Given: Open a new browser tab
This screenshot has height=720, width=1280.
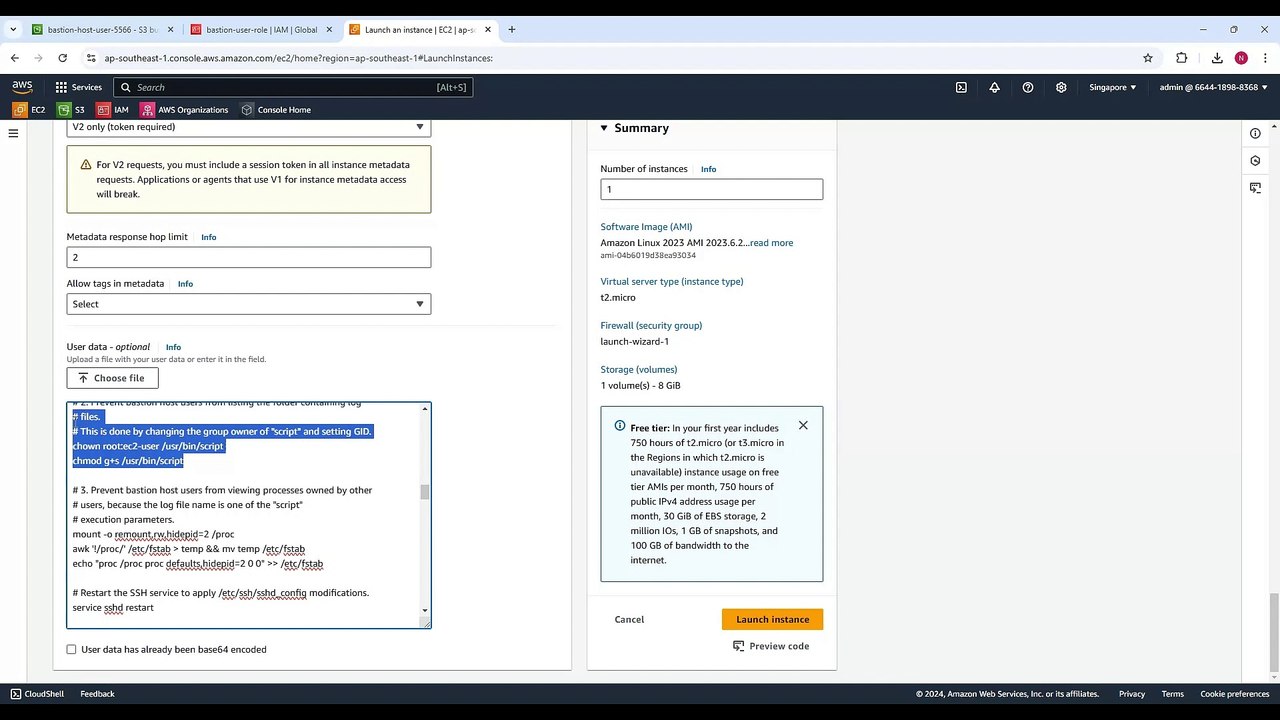Looking at the screenshot, I should [511, 30].
